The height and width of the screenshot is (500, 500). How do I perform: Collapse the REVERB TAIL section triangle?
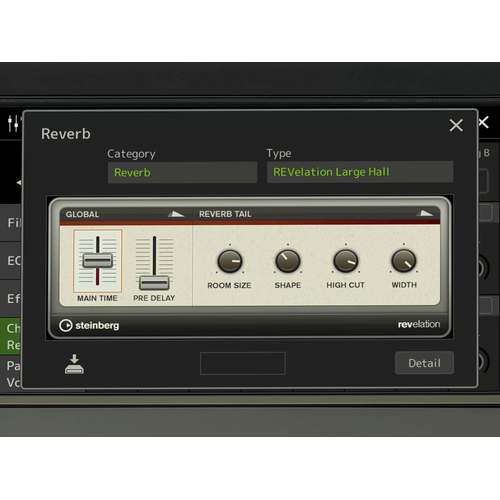point(425,213)
